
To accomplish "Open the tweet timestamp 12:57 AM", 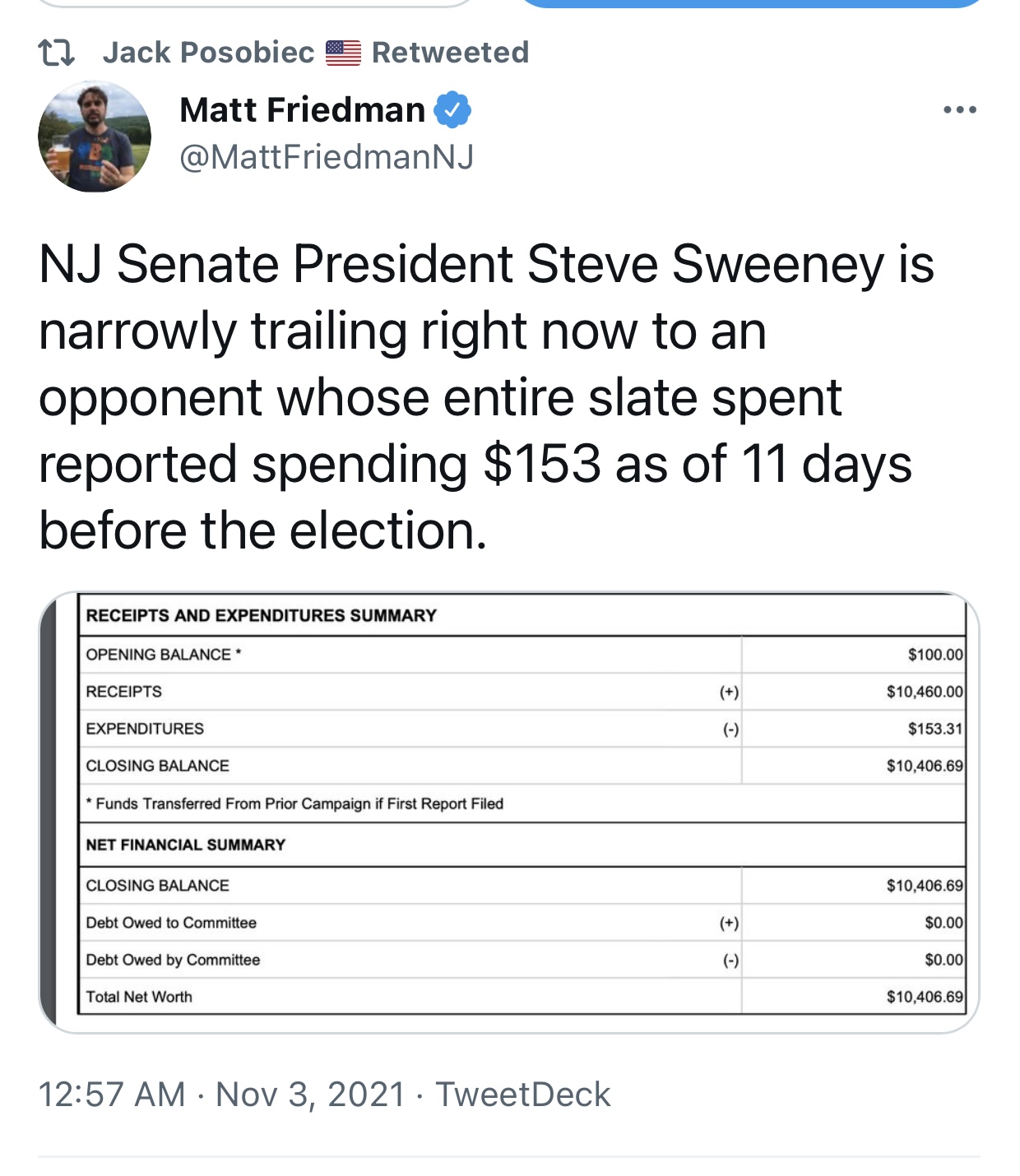I will [112, 1095].
